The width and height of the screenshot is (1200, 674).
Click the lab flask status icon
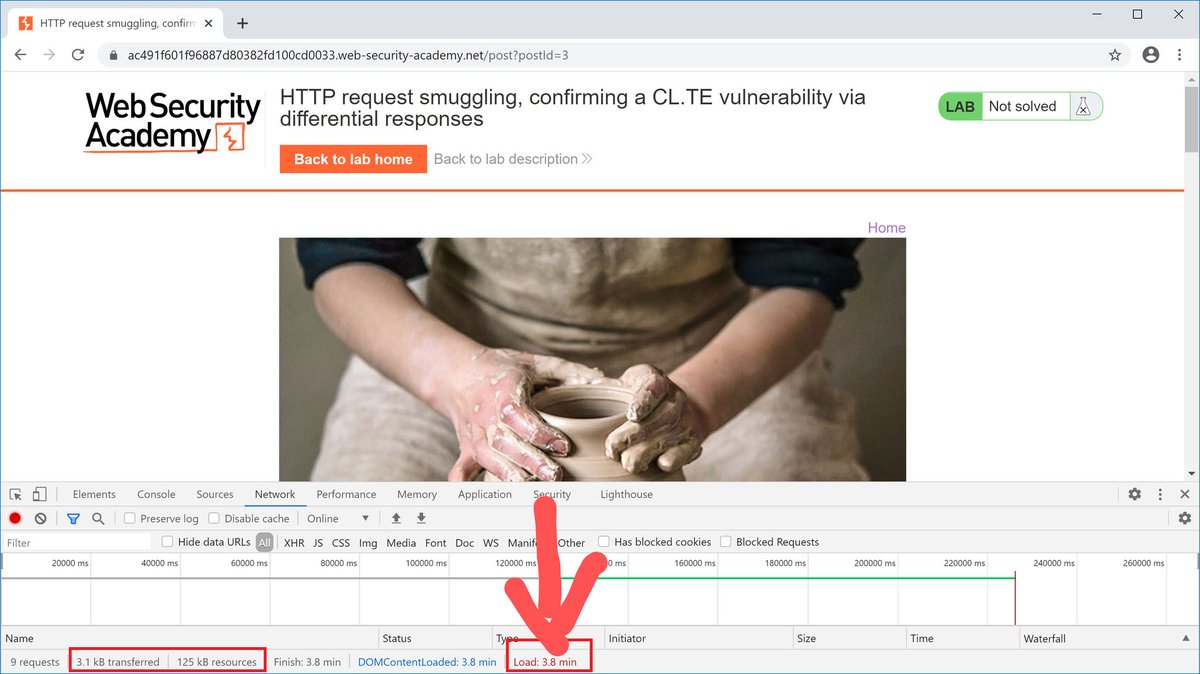1083,106
